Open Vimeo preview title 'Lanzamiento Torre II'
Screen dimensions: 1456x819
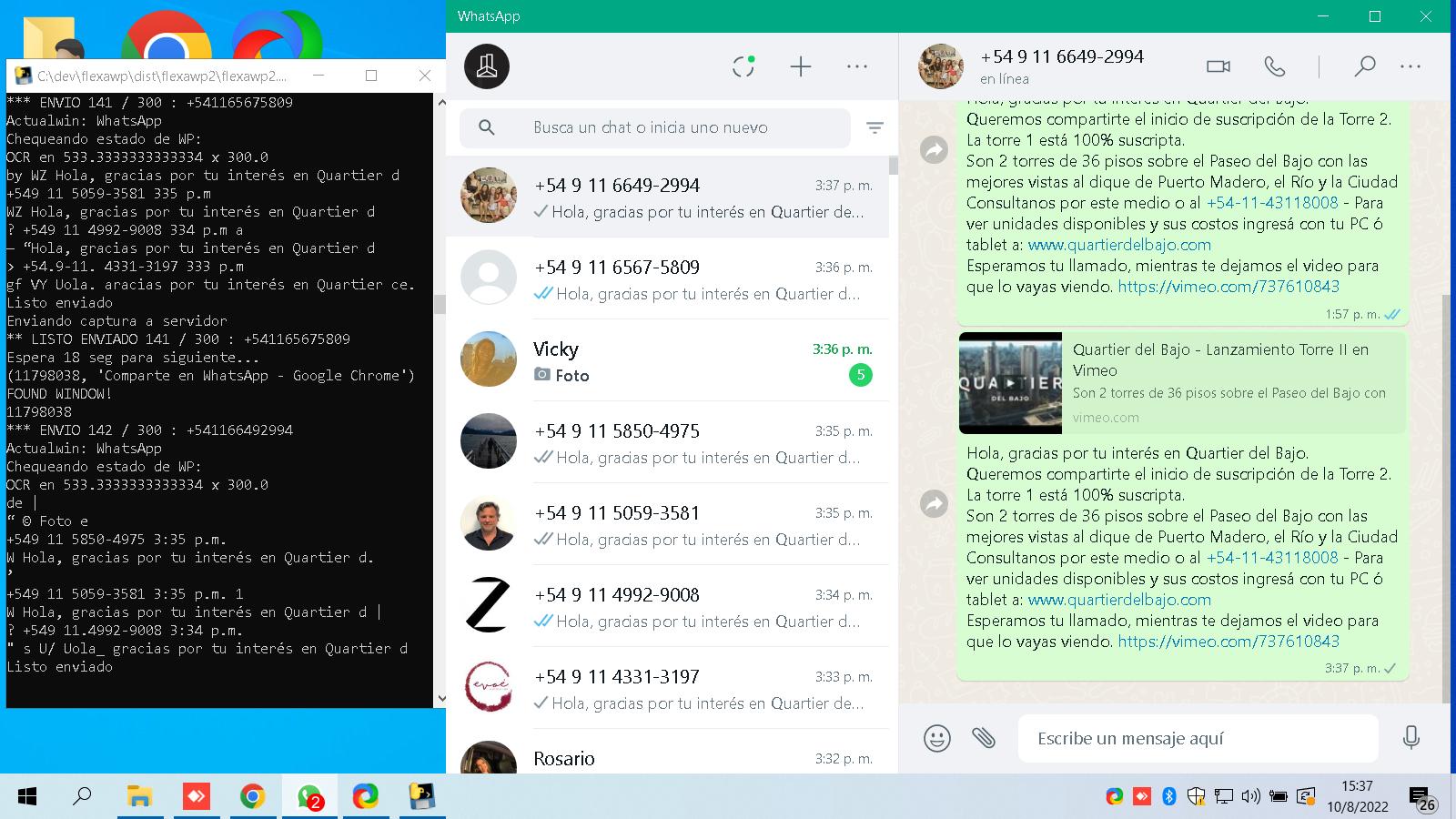(1220, 359)
